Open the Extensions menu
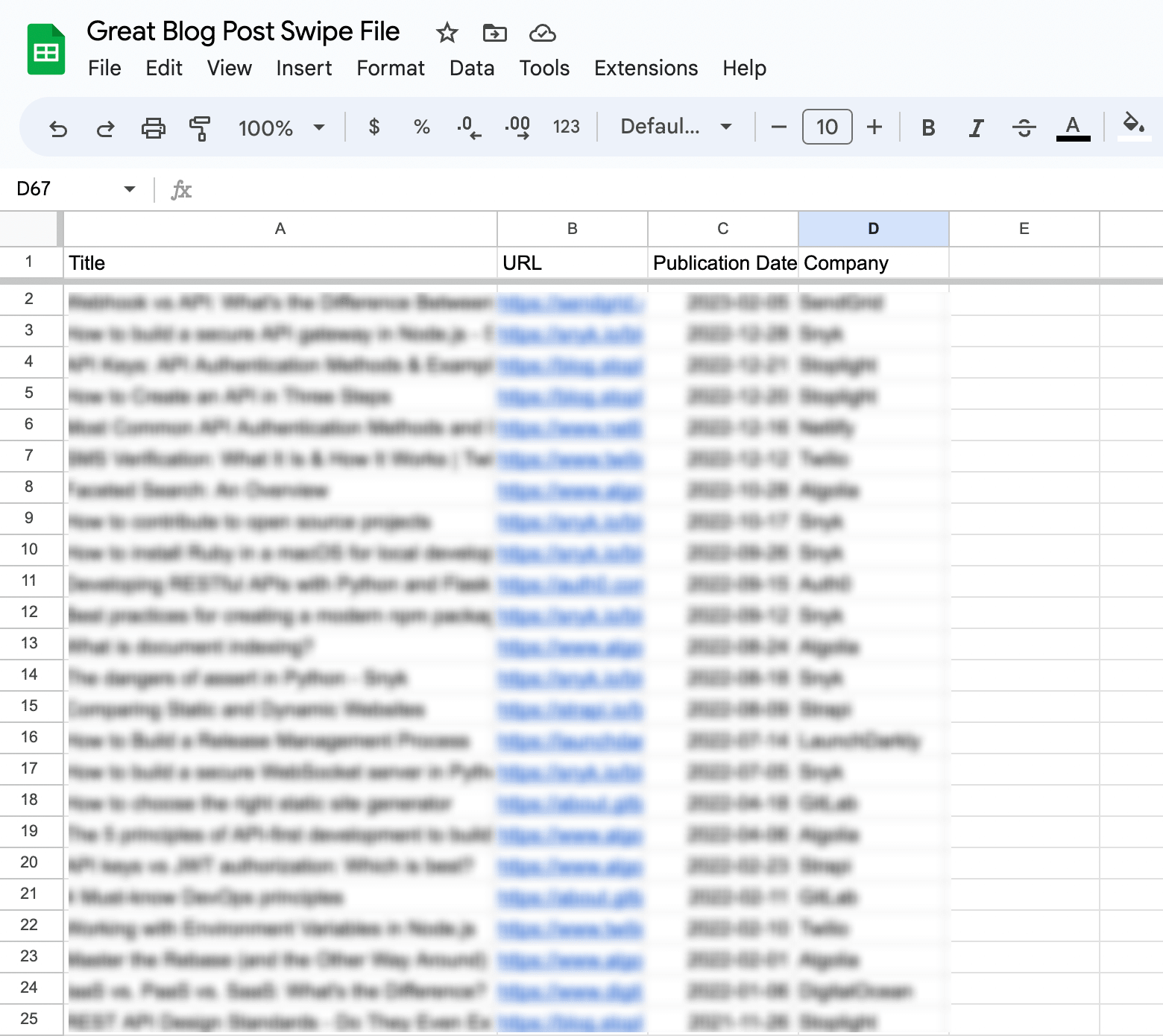The width and height of the screenshot is (1163, 1036). [646, 69]
